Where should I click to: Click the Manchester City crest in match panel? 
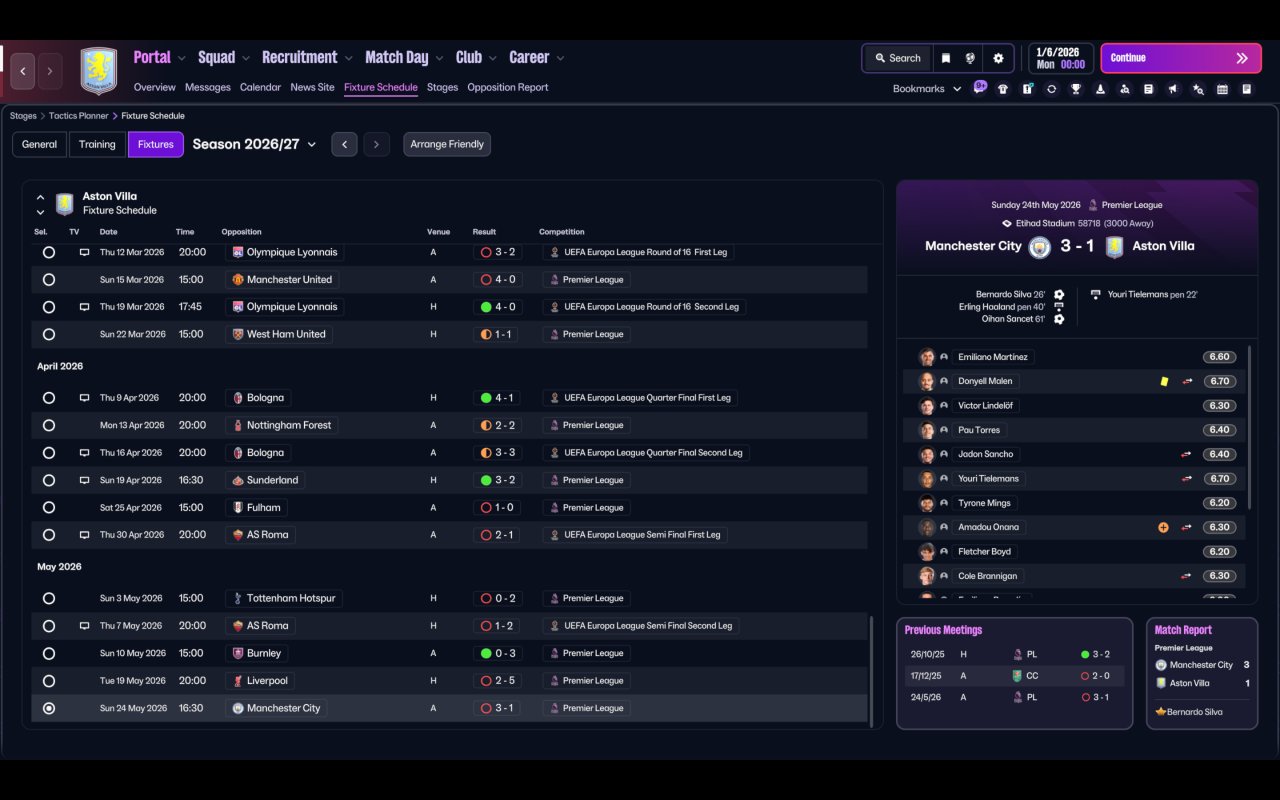[1040, 246]
